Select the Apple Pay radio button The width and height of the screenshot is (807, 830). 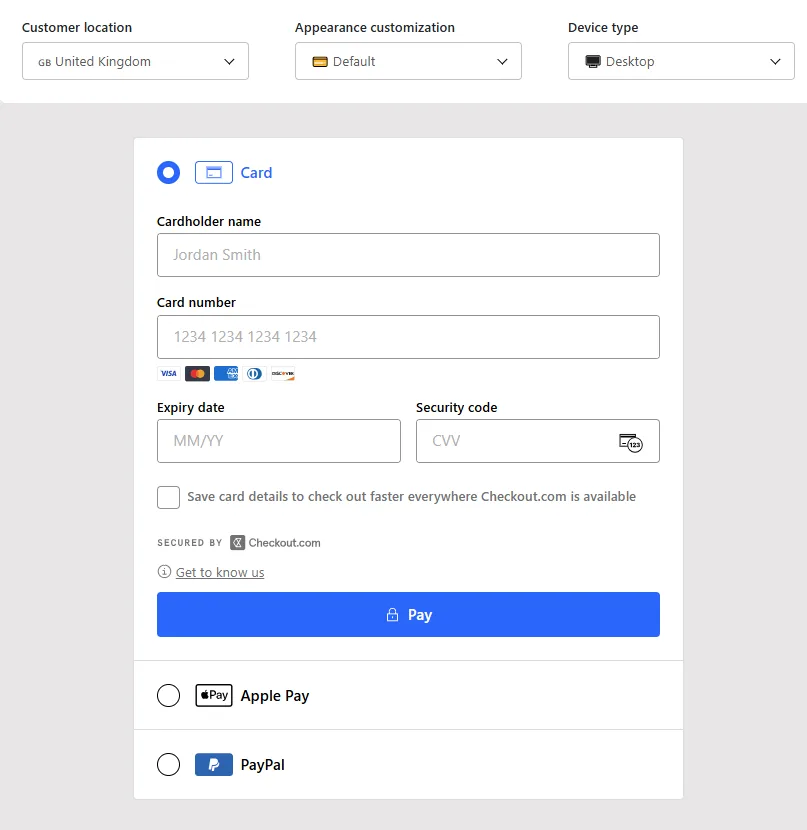coord(168,695)
